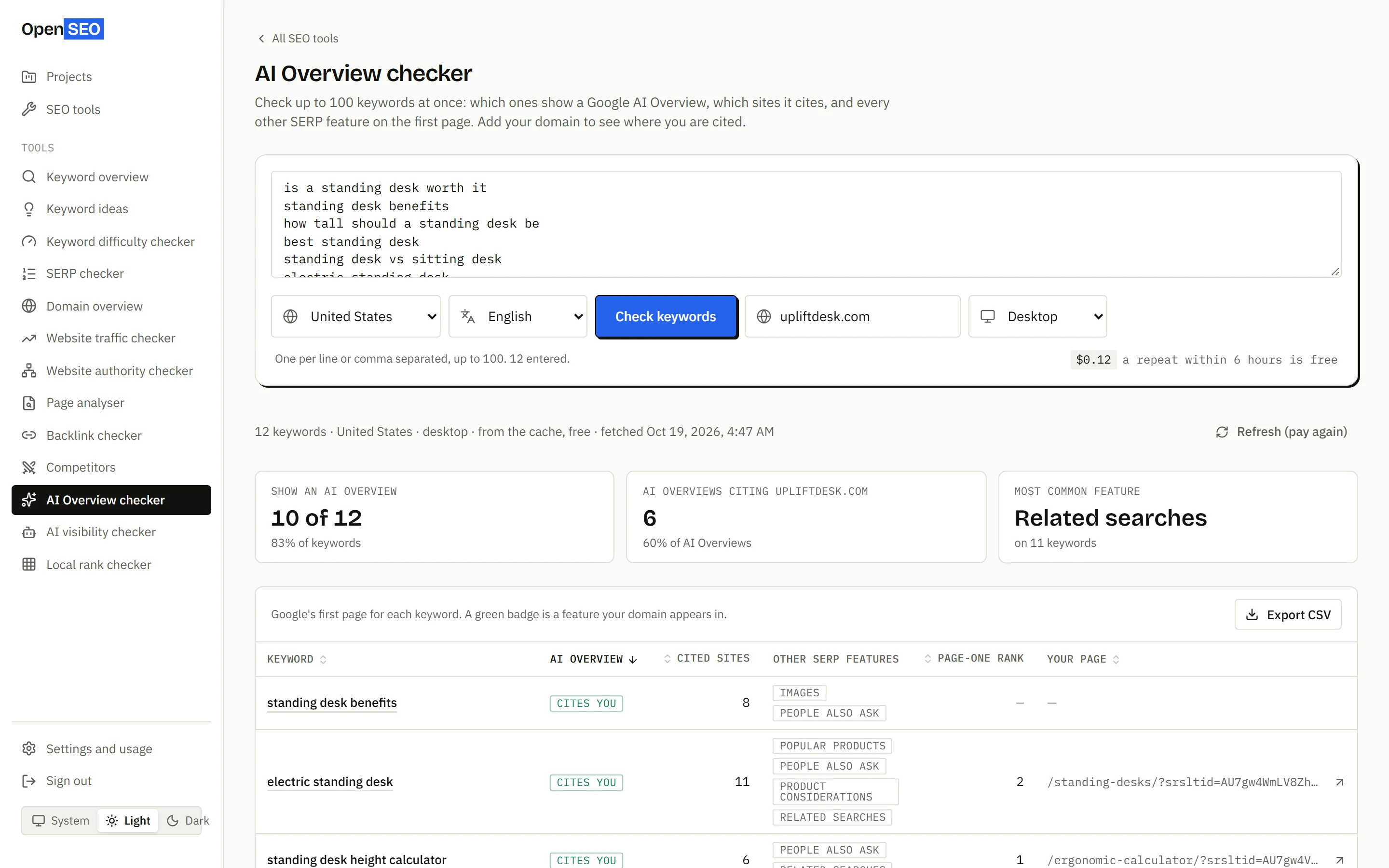Image resolution: width=1389 pixels, height=868 pixels.
Task: Select the AI Overview checker menu item
Action: (111, 500)
